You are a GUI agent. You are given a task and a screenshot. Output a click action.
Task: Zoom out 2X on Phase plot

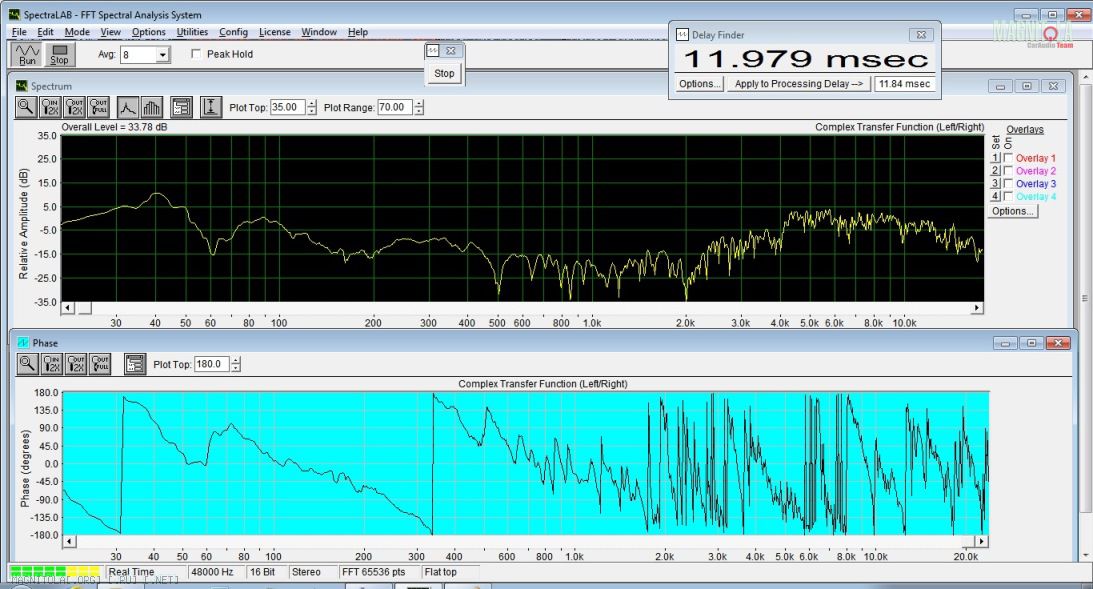coord(76,364)
